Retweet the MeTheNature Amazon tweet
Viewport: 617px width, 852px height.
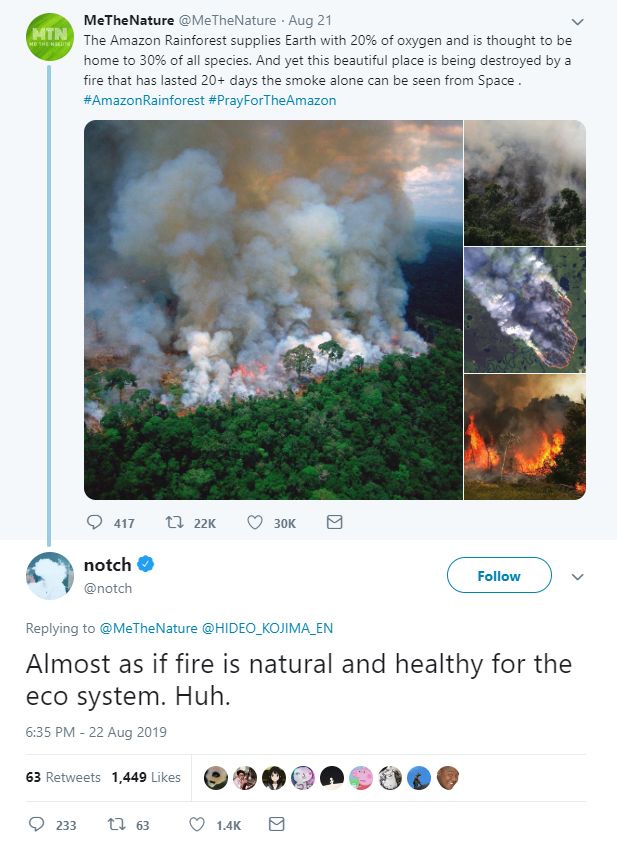[174, 522]
